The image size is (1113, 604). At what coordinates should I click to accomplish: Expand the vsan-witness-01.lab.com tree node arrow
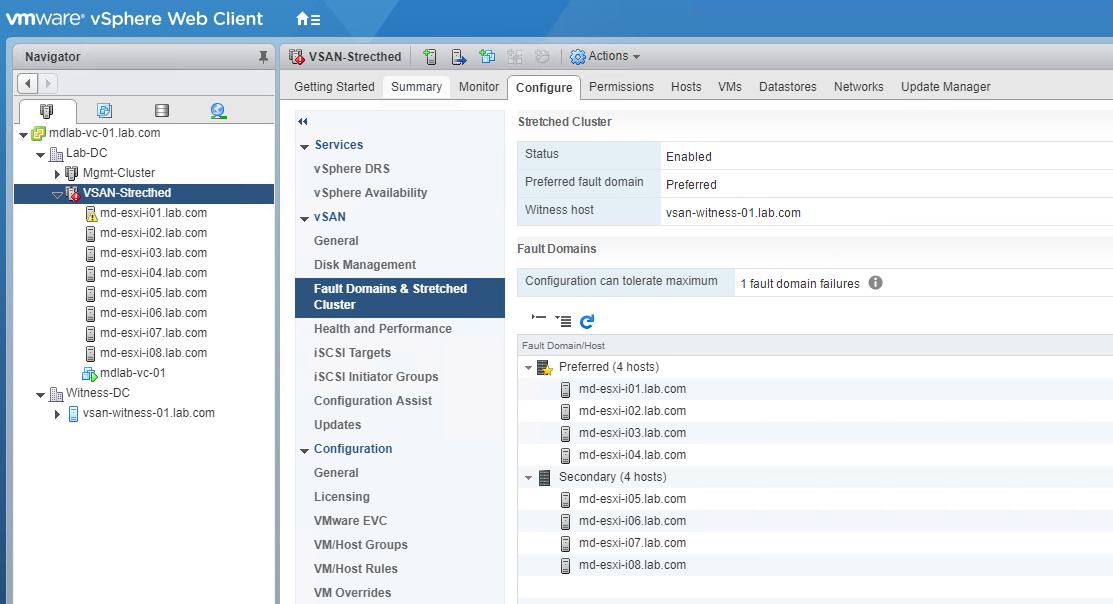tap(57, 414)
